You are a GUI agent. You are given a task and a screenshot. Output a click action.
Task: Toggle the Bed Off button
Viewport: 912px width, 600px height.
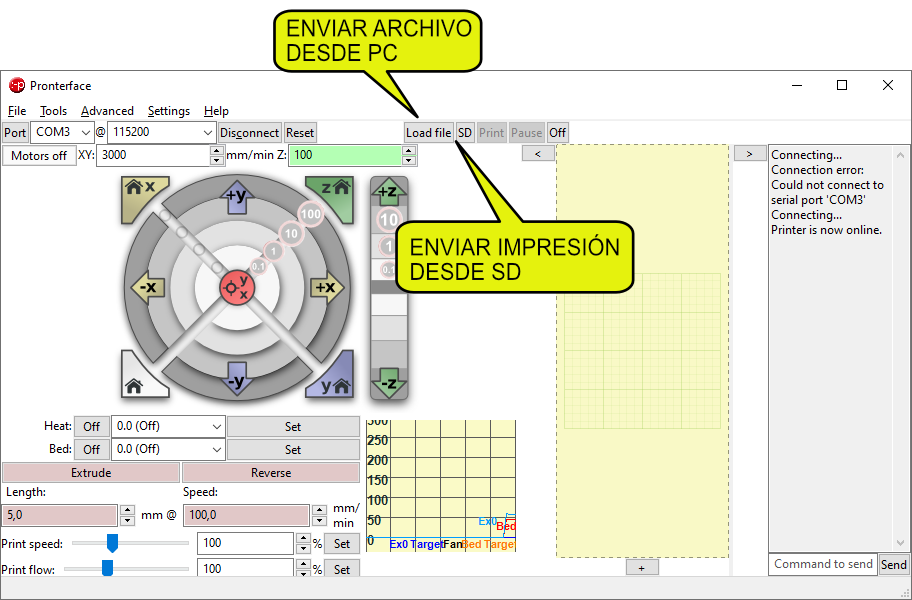pos(91,450)
